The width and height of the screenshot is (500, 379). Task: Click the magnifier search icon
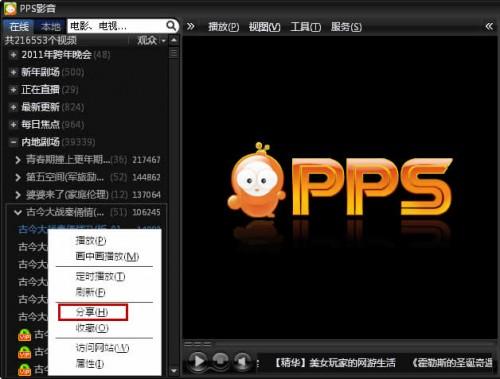point(171,26)
